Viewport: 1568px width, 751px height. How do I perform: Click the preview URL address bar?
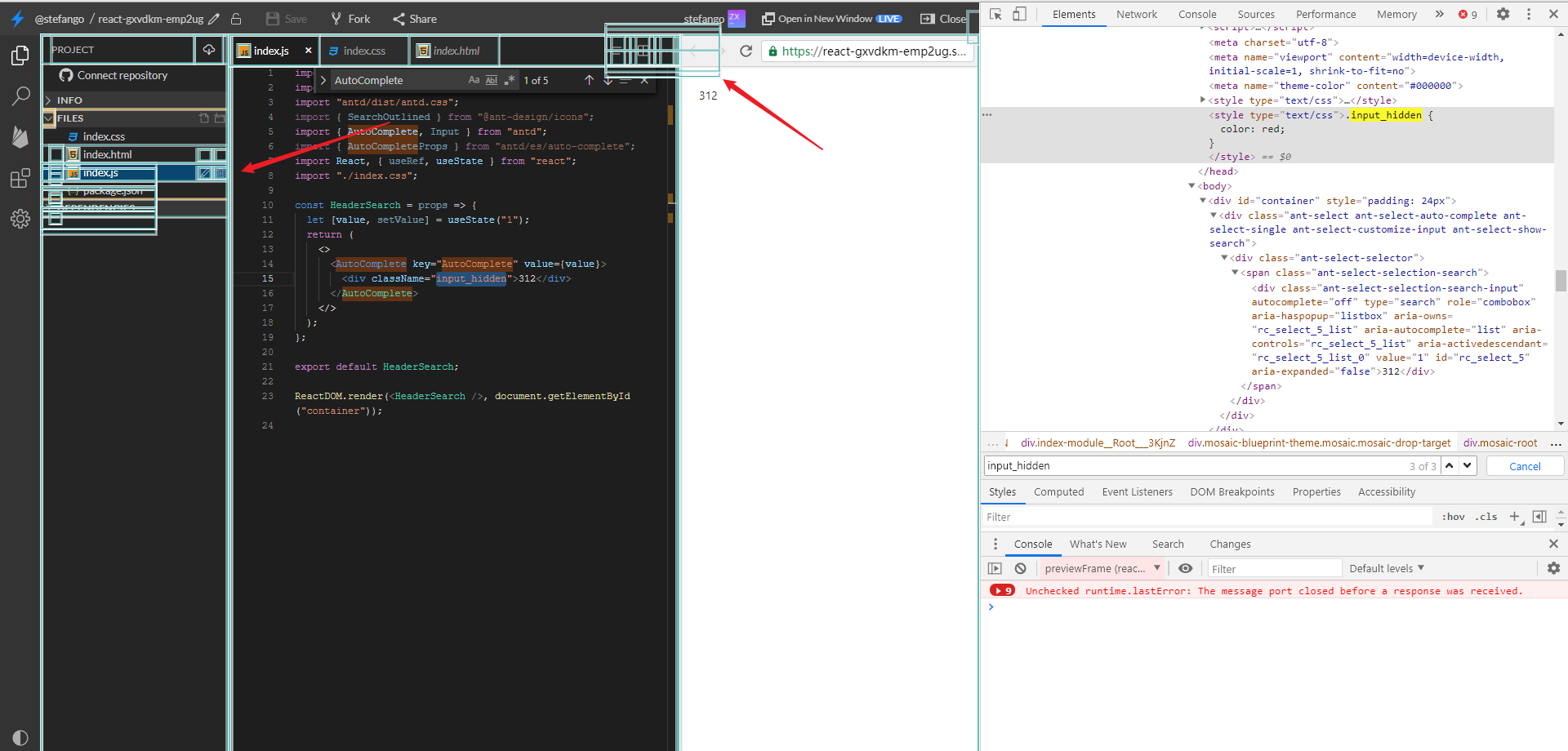click(867, 51)
